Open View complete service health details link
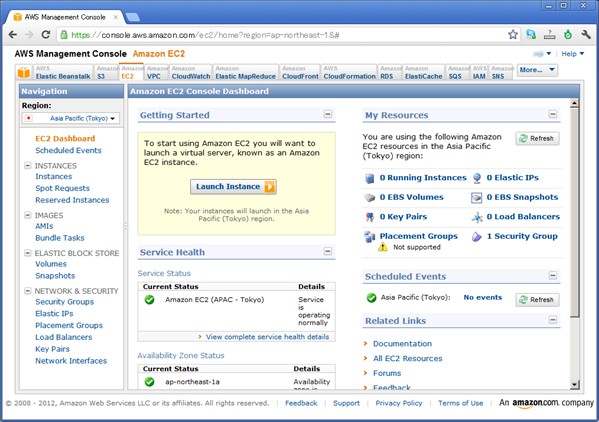The width and height of the screenshot is (599, 422). [267, 337]
